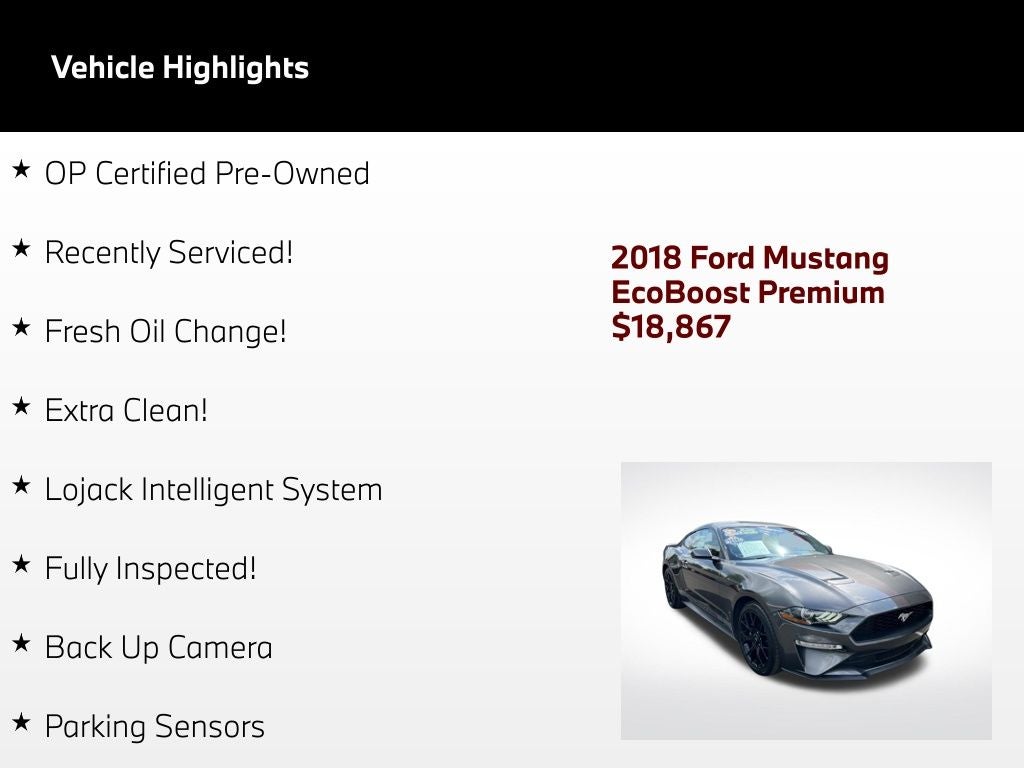Click the Extra Clean! highlight text
Viewport: 1024px width, 768px height.
pyautogui.click(x=126, y=410)
